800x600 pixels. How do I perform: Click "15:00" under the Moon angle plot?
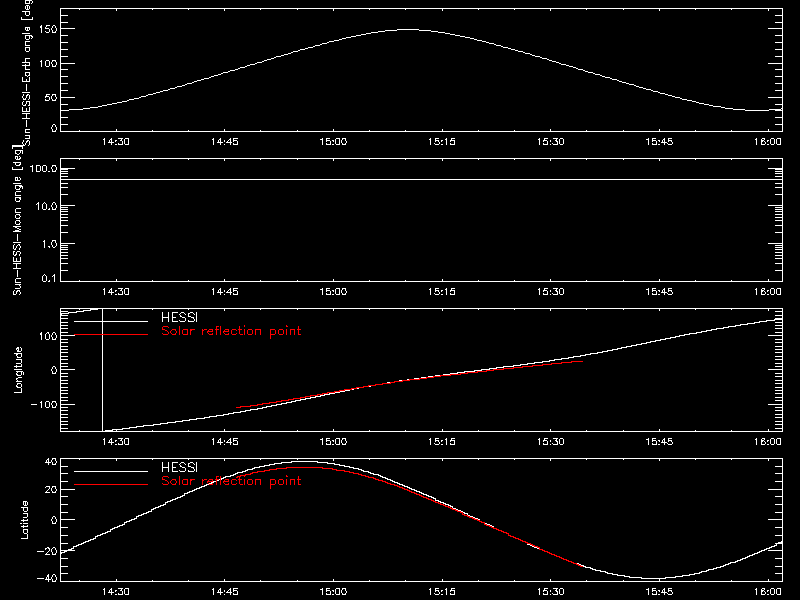333,292
